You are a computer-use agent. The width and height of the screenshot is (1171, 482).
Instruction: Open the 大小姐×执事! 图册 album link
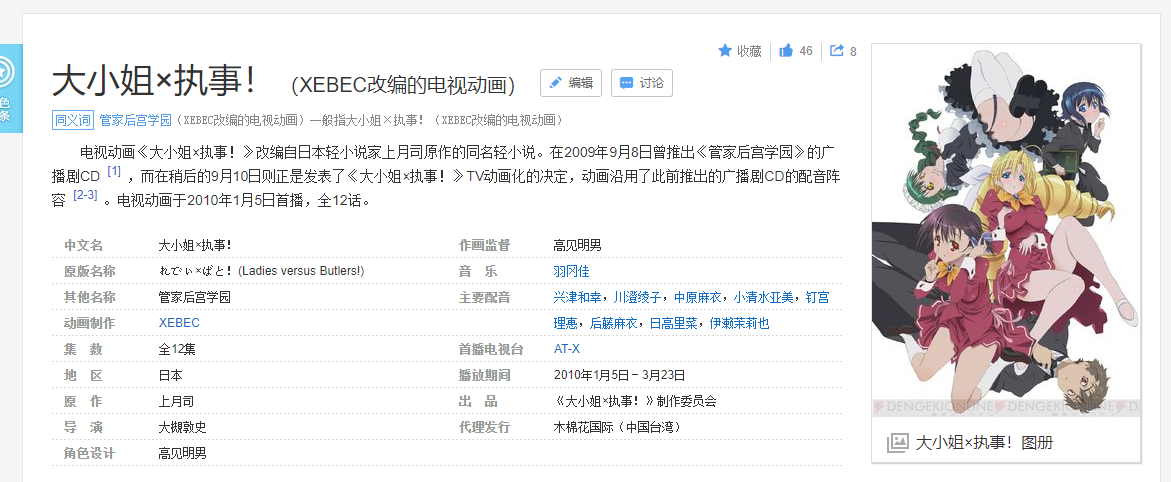coord(984,442)
